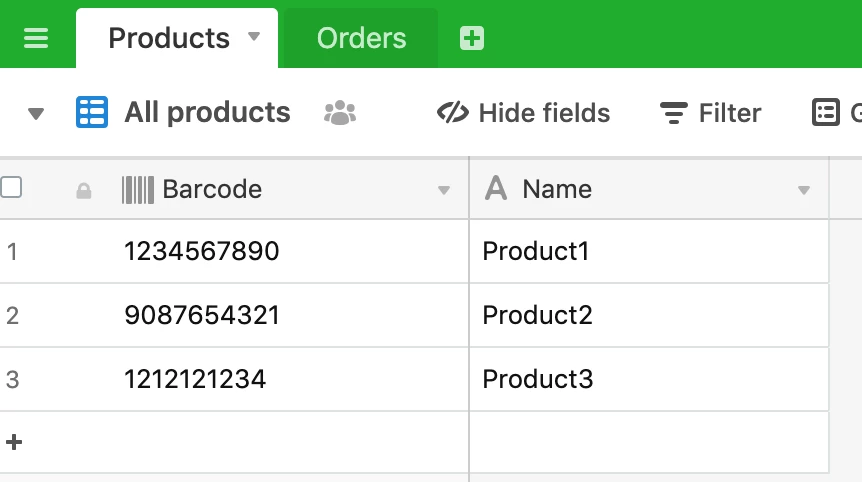Open the Name column dropdown arrow
Screen dimensions: 862x482
804,191
